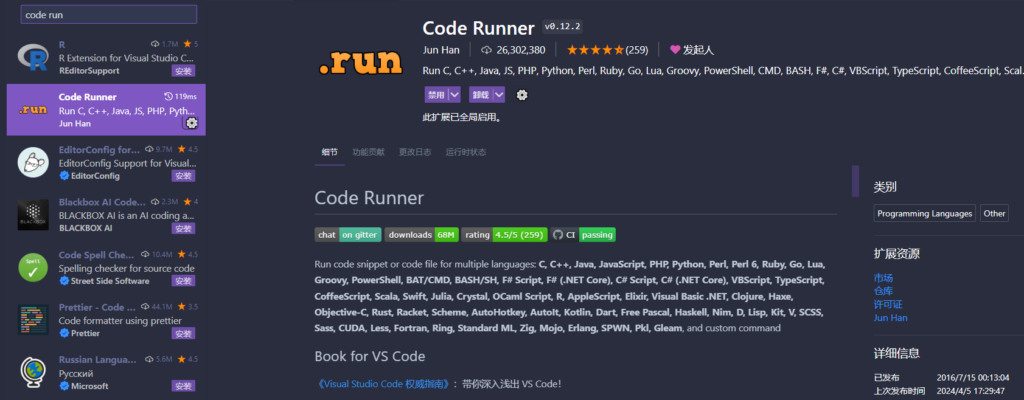Click the 禁用 disable button
This screenshot has height=400, width=1024.
(436, 95)
